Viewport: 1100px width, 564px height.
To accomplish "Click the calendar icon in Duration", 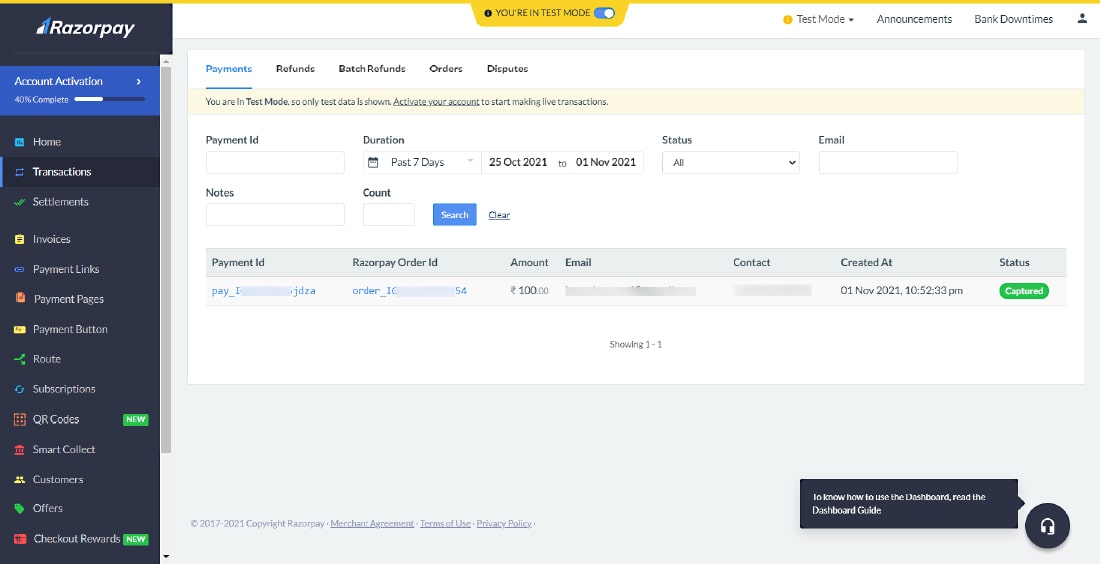I will (373, 162).
